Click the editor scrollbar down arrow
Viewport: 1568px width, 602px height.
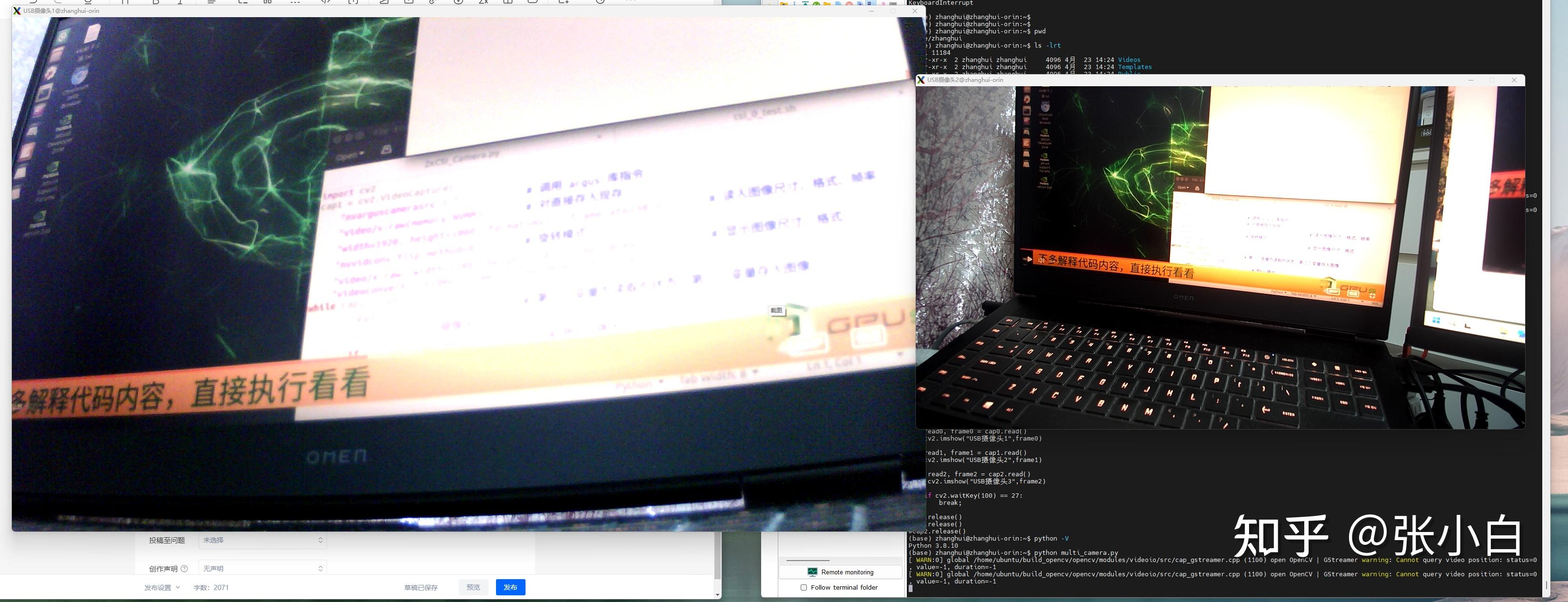coord(718,594)
